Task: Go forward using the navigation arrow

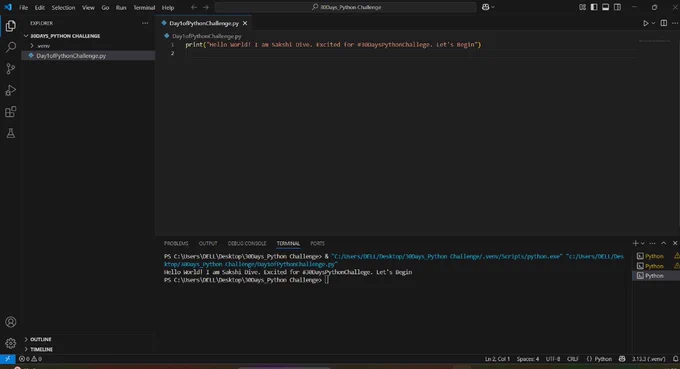Action: (x=206, y=7)
